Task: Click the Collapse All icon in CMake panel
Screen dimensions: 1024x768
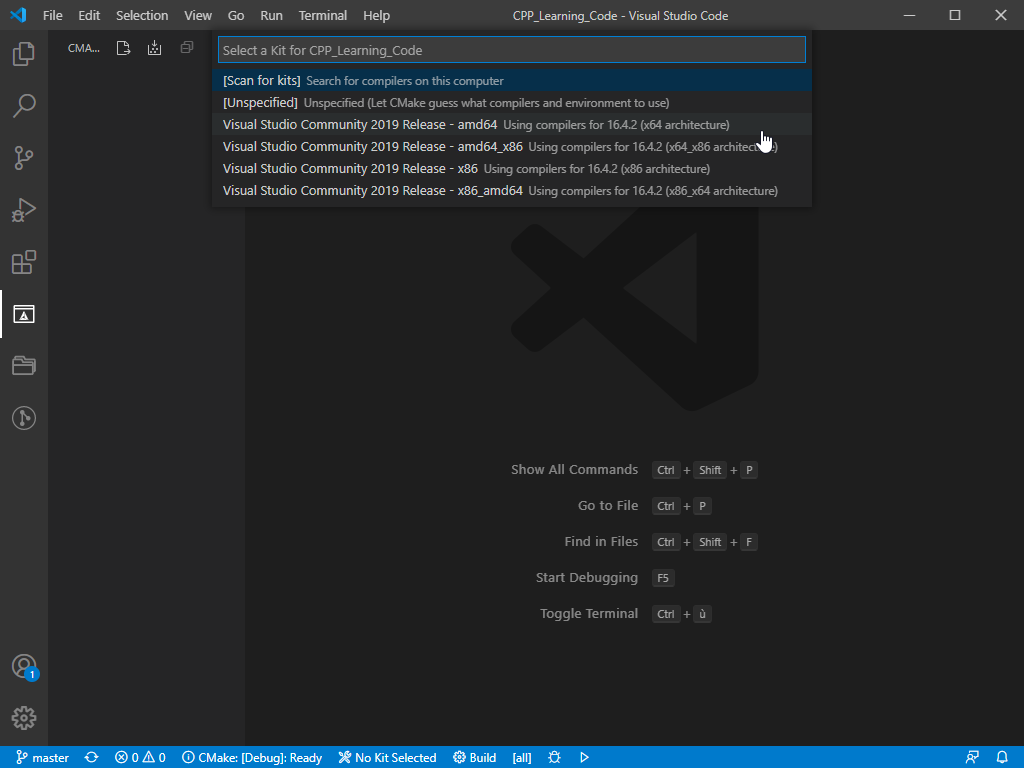Action: click(x=187, y=47)
